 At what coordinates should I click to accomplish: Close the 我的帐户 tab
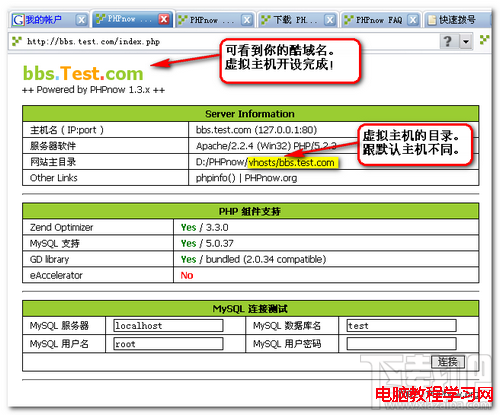(81, 20)
